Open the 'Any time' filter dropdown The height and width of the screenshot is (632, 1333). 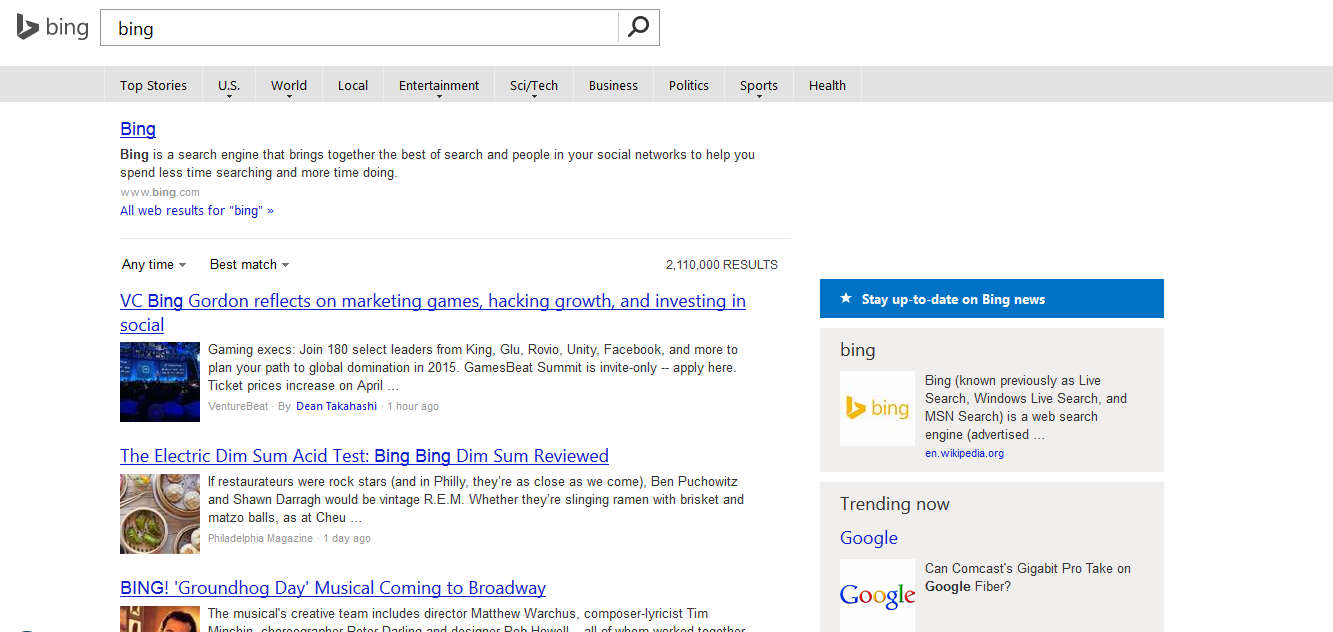[152, 264]
